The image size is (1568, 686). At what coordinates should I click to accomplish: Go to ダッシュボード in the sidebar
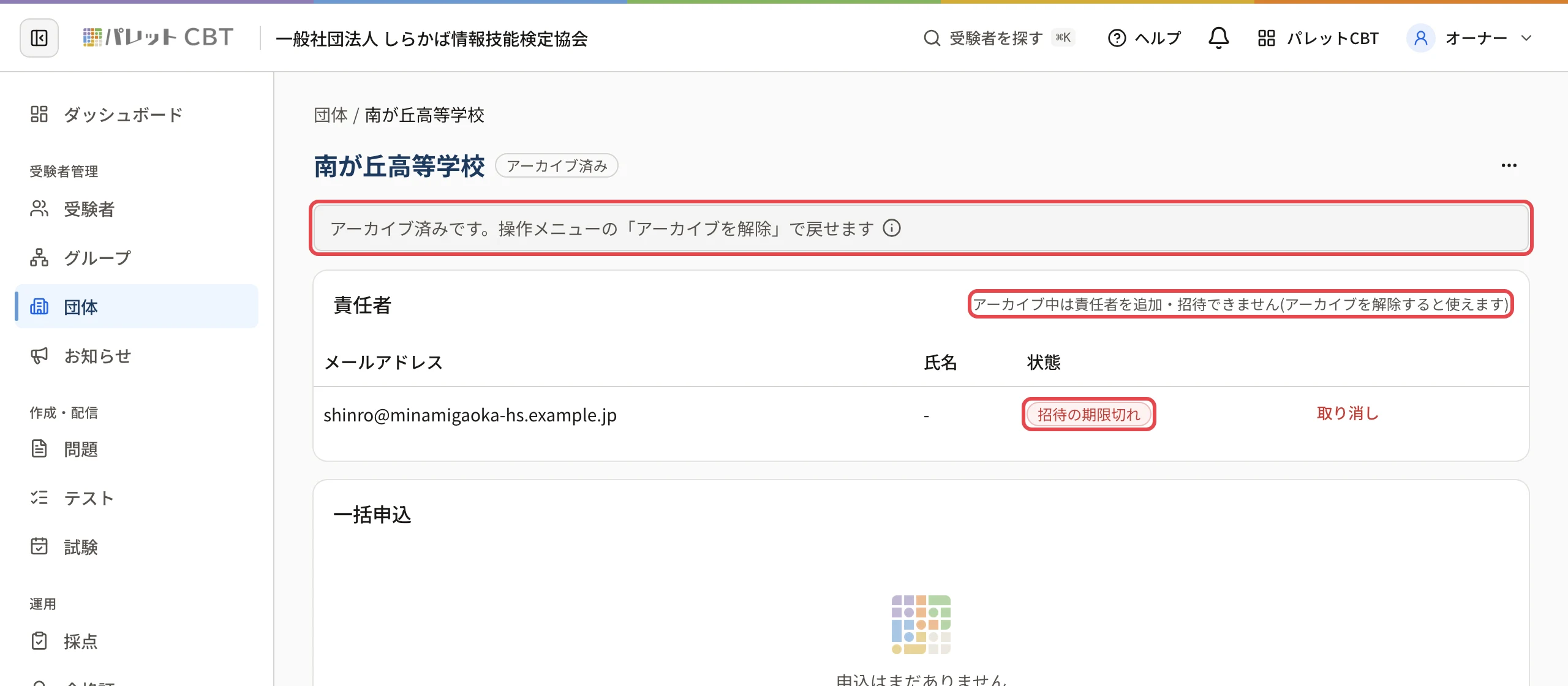click(x=137, y=115)
